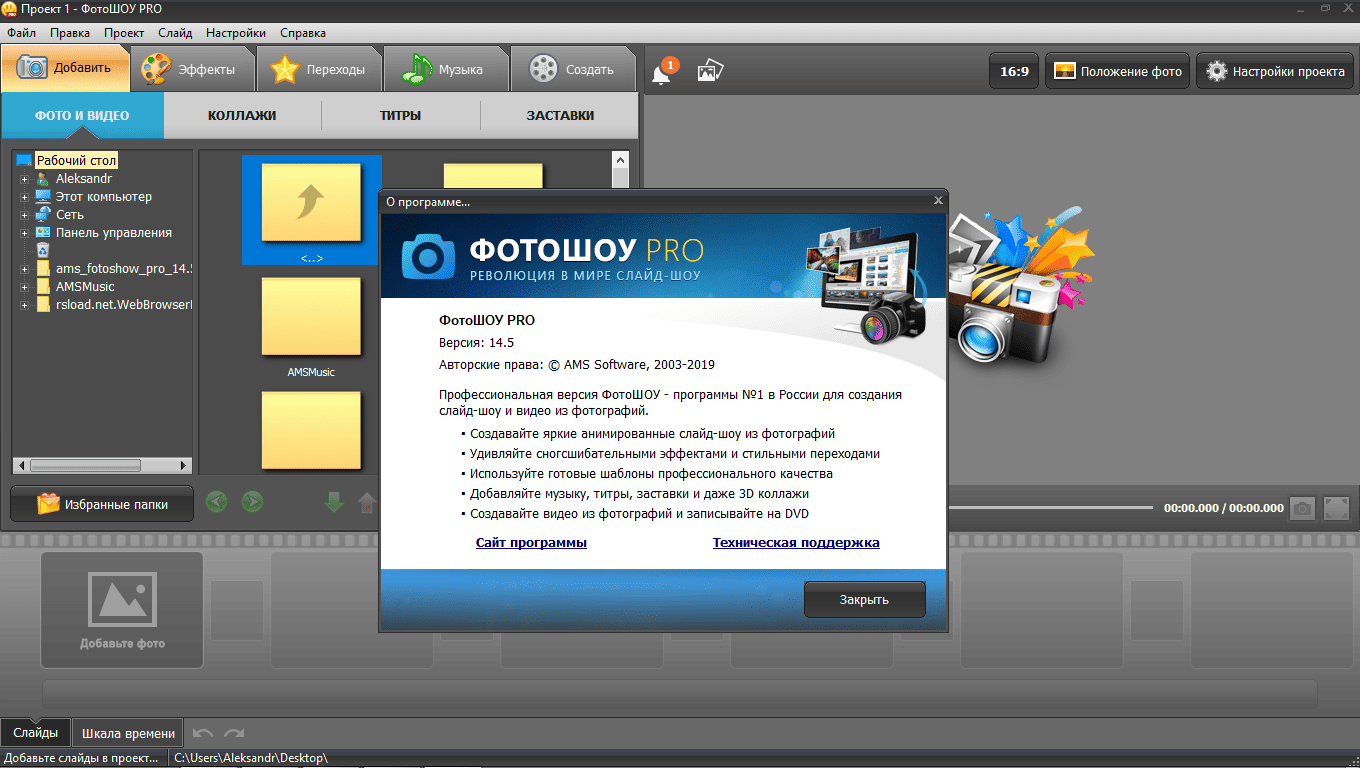Click the 16:9 aspect ratio button
Screen dimensions: 1360x768
click(x=1014, y=72)
